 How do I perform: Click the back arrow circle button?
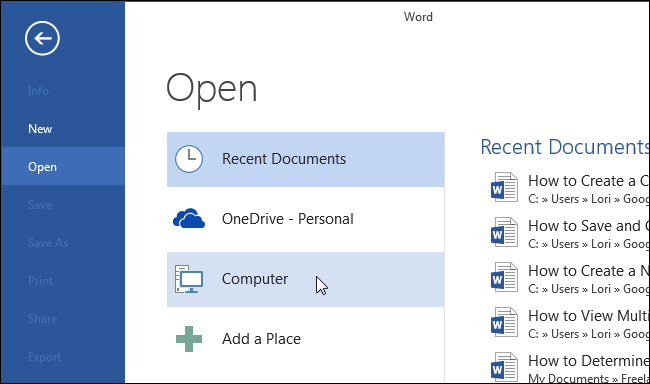(x=42, y=38)
